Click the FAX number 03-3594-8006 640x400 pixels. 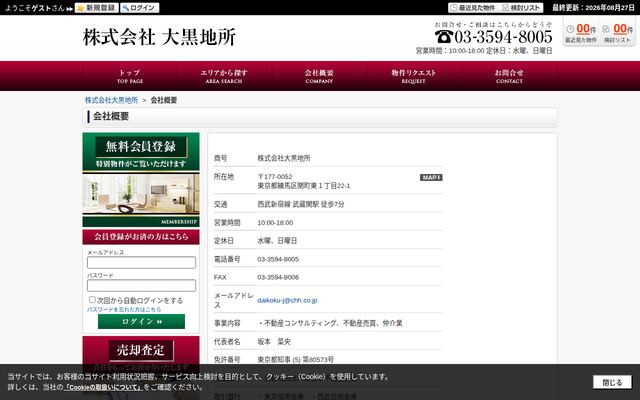[278, 278]
